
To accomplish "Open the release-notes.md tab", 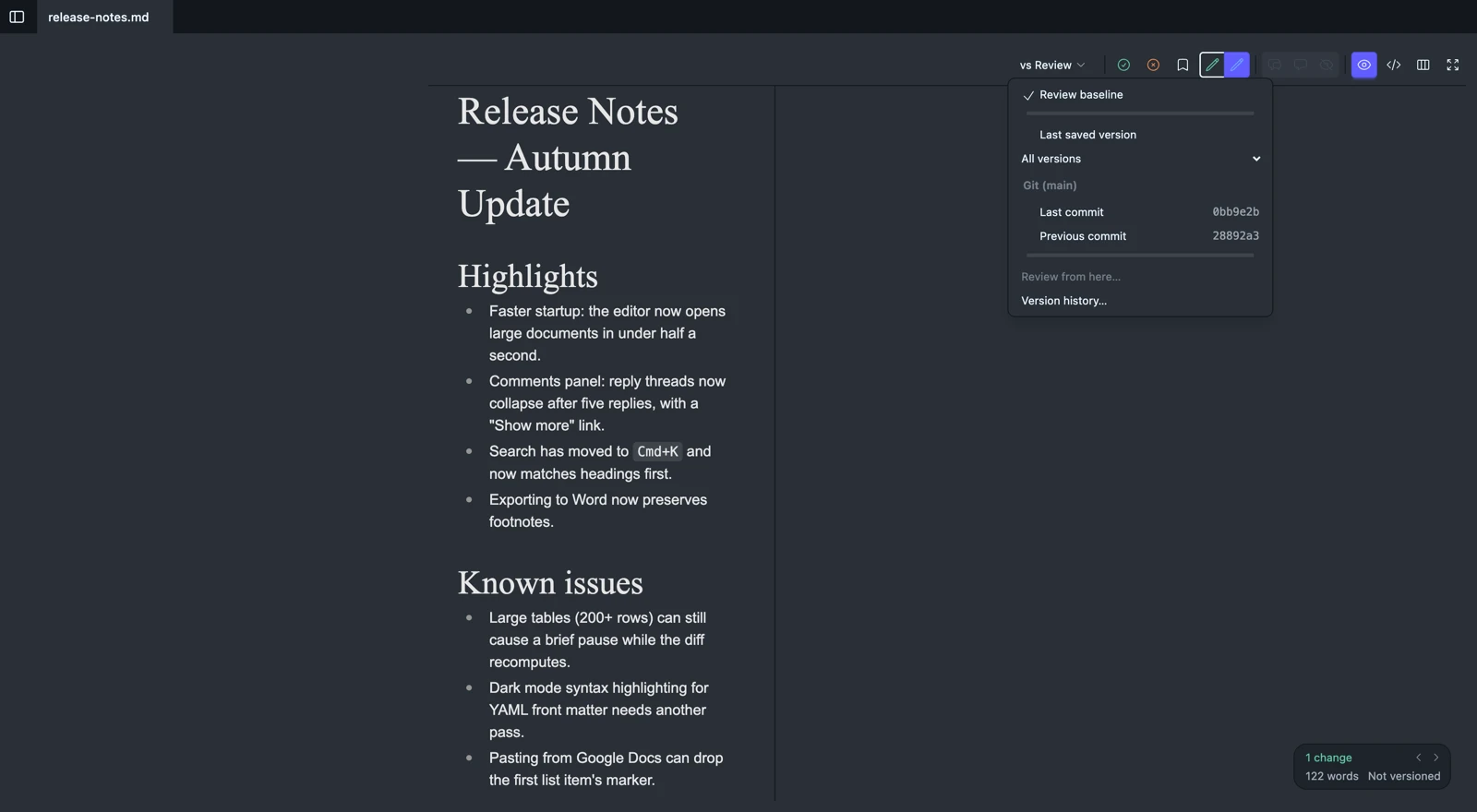I will pyautogui.click(x=98, y=17).
